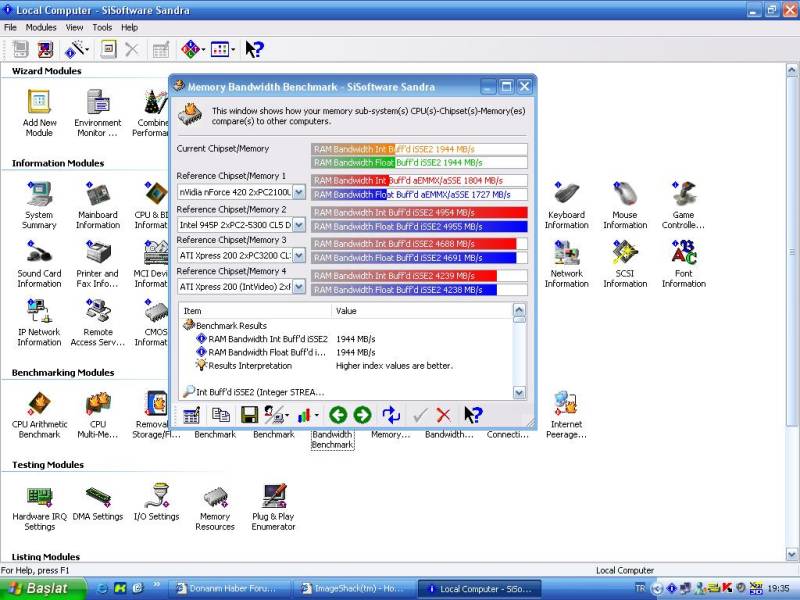Image resolution: width=800 pixels, height=600 pixels.
Task: Open the Internet Peerage module
Action: [x=566, y=415]
